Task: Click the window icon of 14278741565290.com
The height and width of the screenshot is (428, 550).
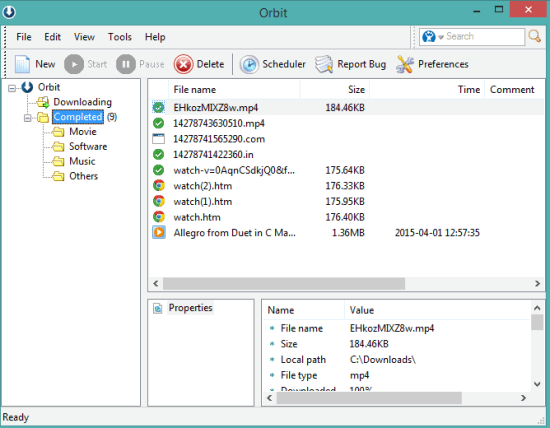Action: 159,139
